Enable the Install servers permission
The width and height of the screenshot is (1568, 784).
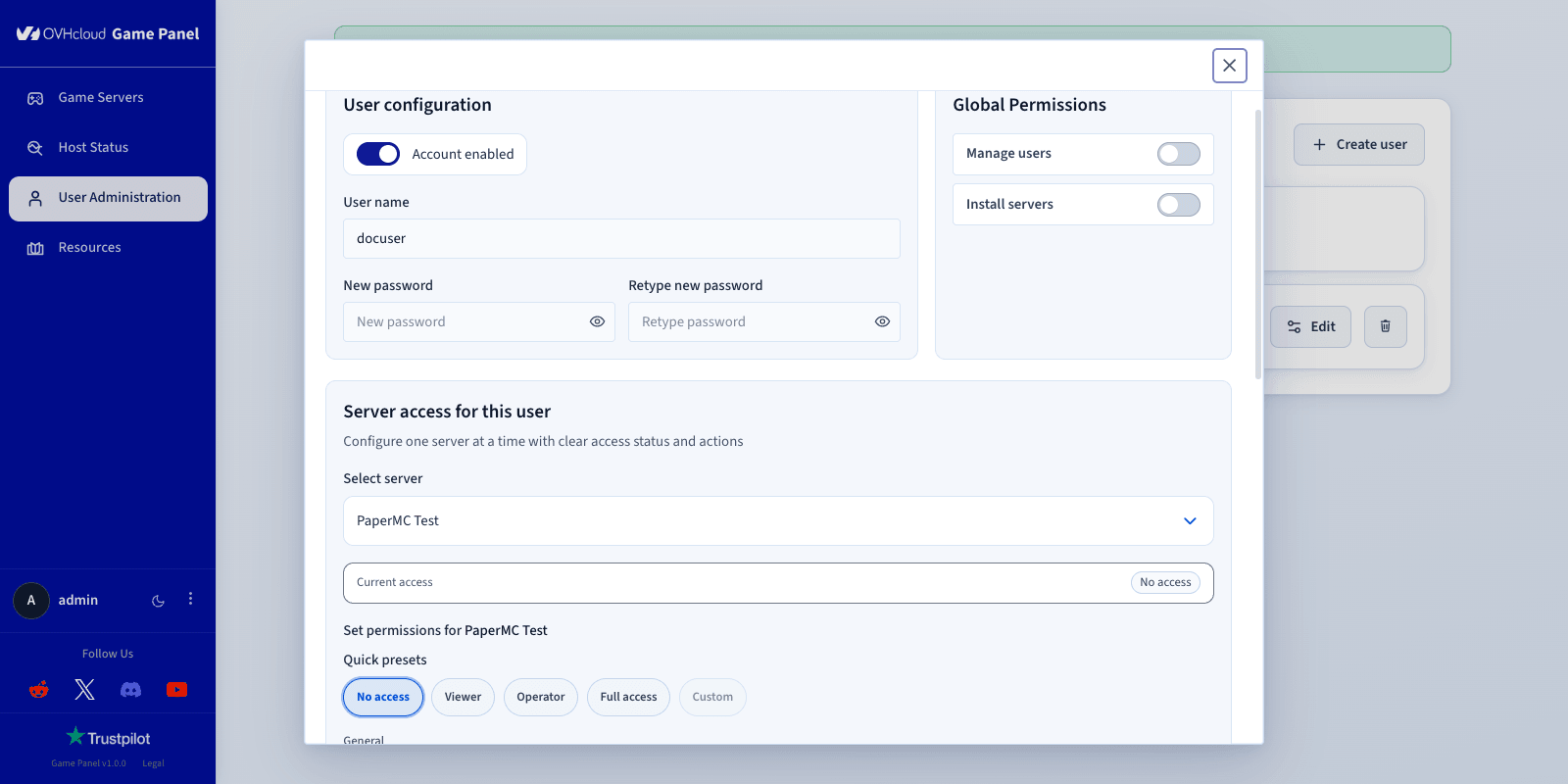point(1179,205)
